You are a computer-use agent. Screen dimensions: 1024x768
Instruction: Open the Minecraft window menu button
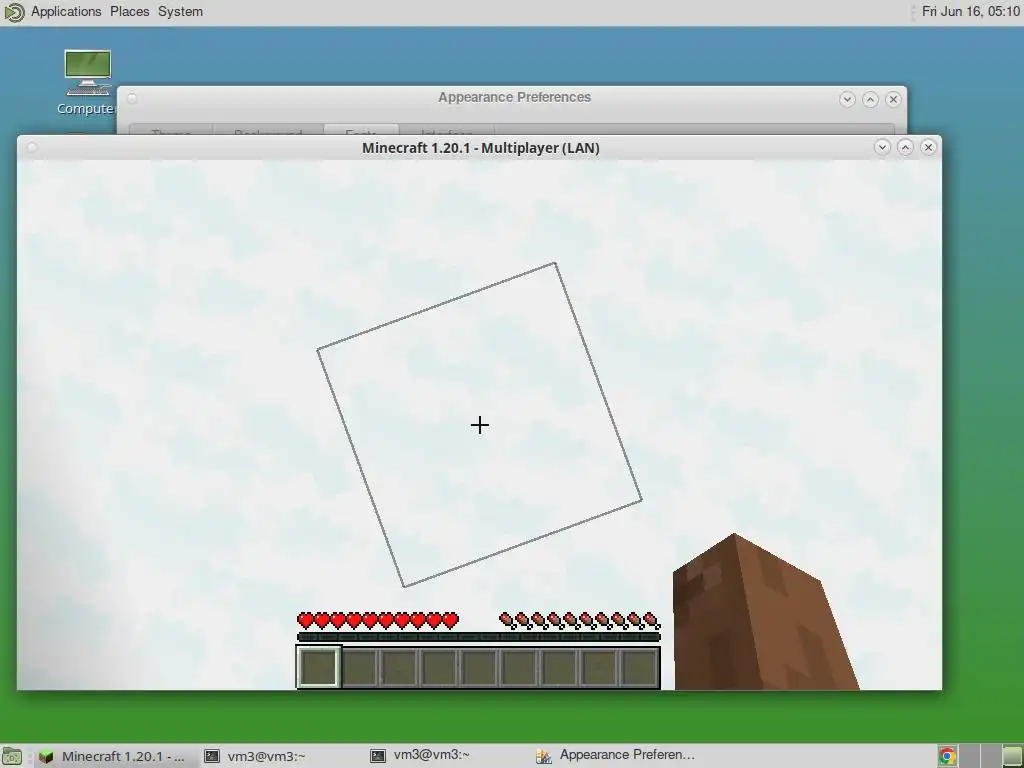point(31,148)
